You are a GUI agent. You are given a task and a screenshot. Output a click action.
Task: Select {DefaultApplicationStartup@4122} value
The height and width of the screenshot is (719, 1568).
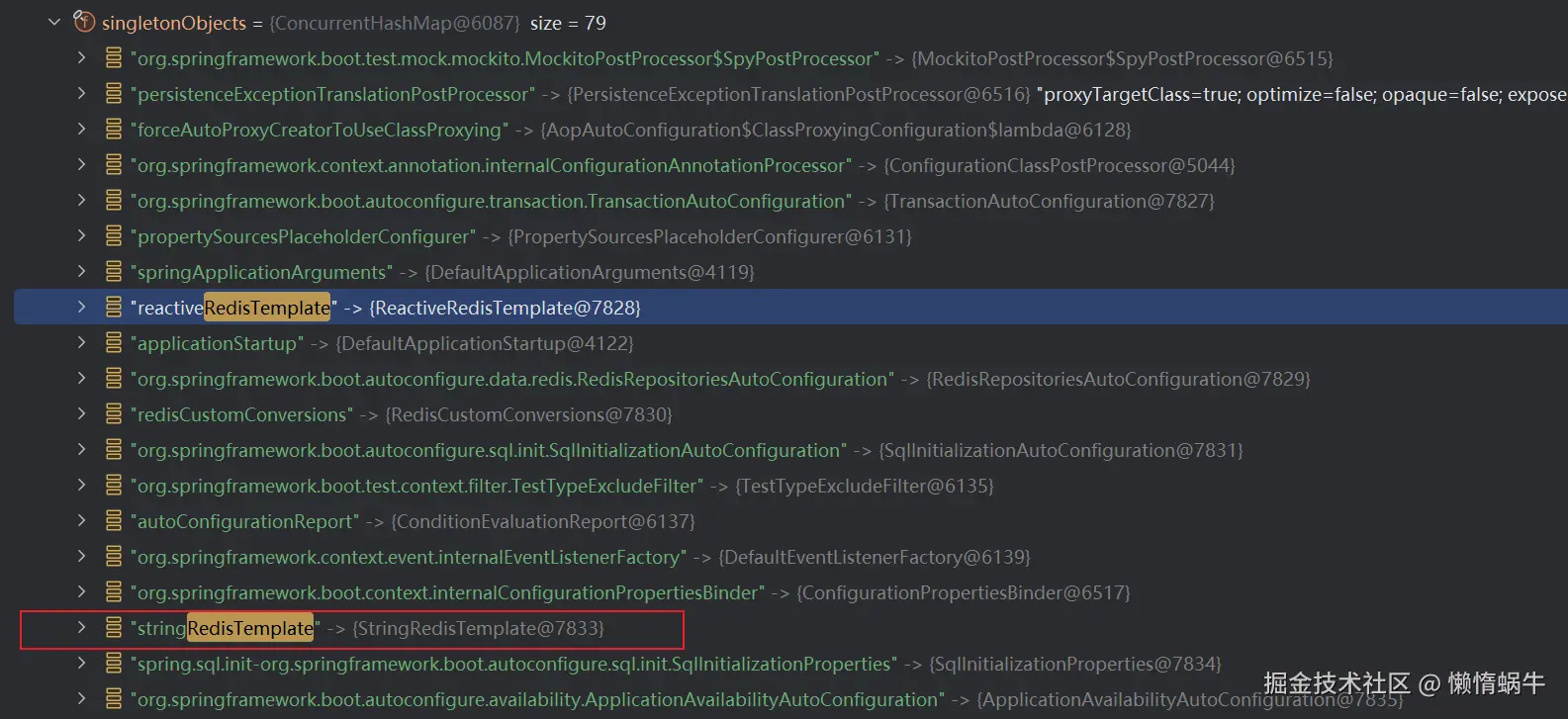(x=485, y=343)
